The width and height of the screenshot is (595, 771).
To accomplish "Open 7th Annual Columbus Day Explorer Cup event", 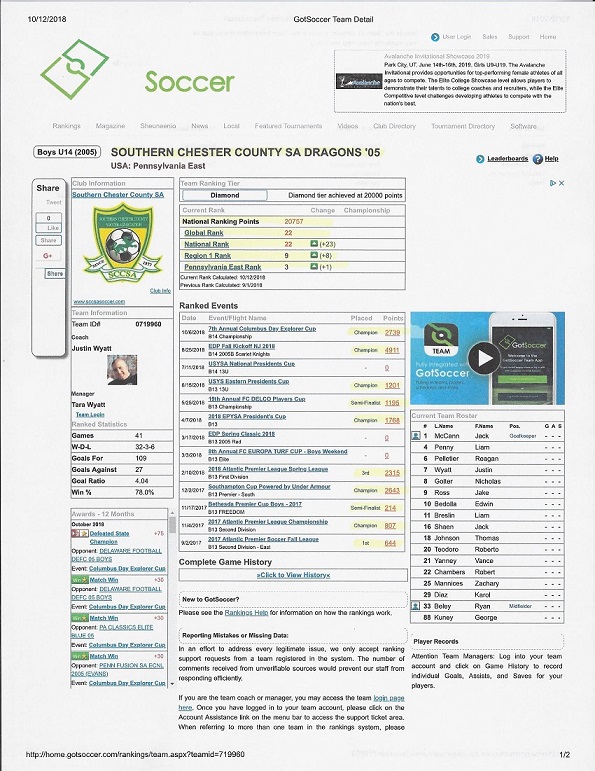I will coord(262,328).
